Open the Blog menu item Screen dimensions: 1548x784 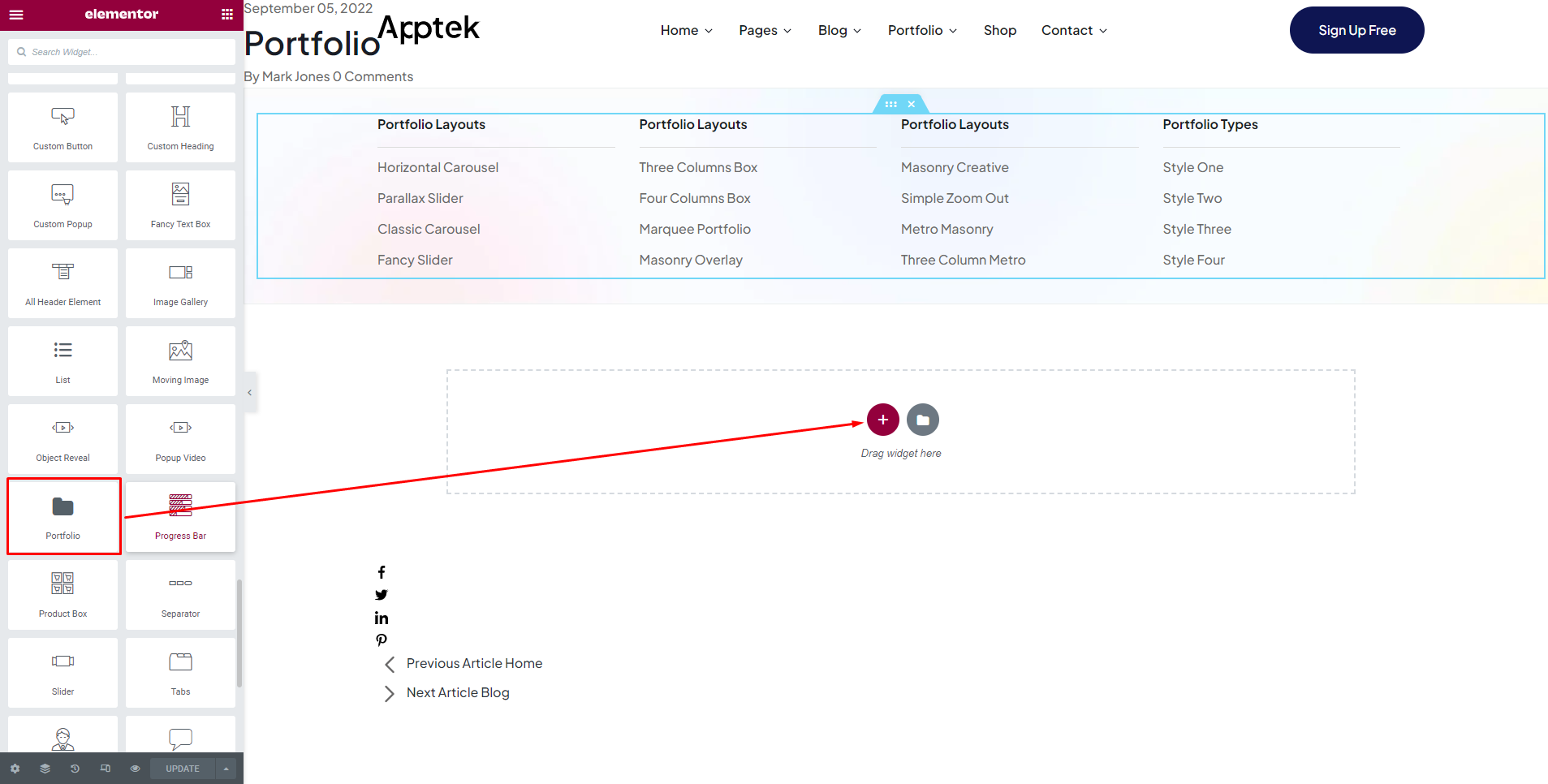tap(839, 31)
